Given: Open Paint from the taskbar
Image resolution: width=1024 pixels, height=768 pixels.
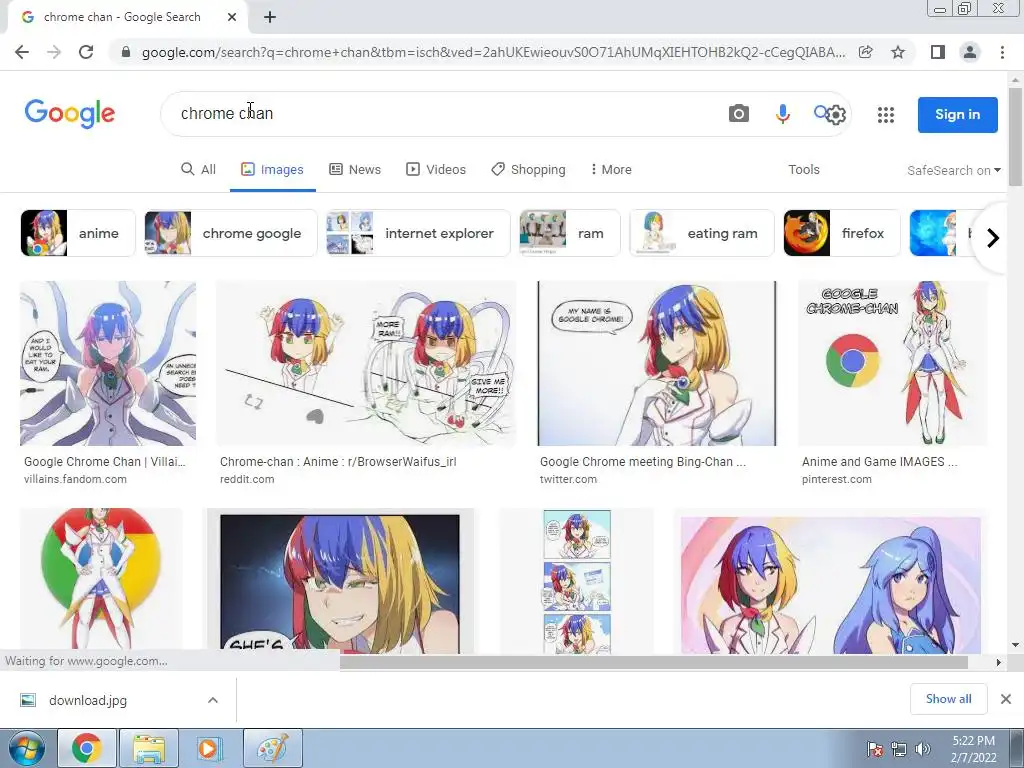Looking at the screenshot, I should tap(272, 748).
